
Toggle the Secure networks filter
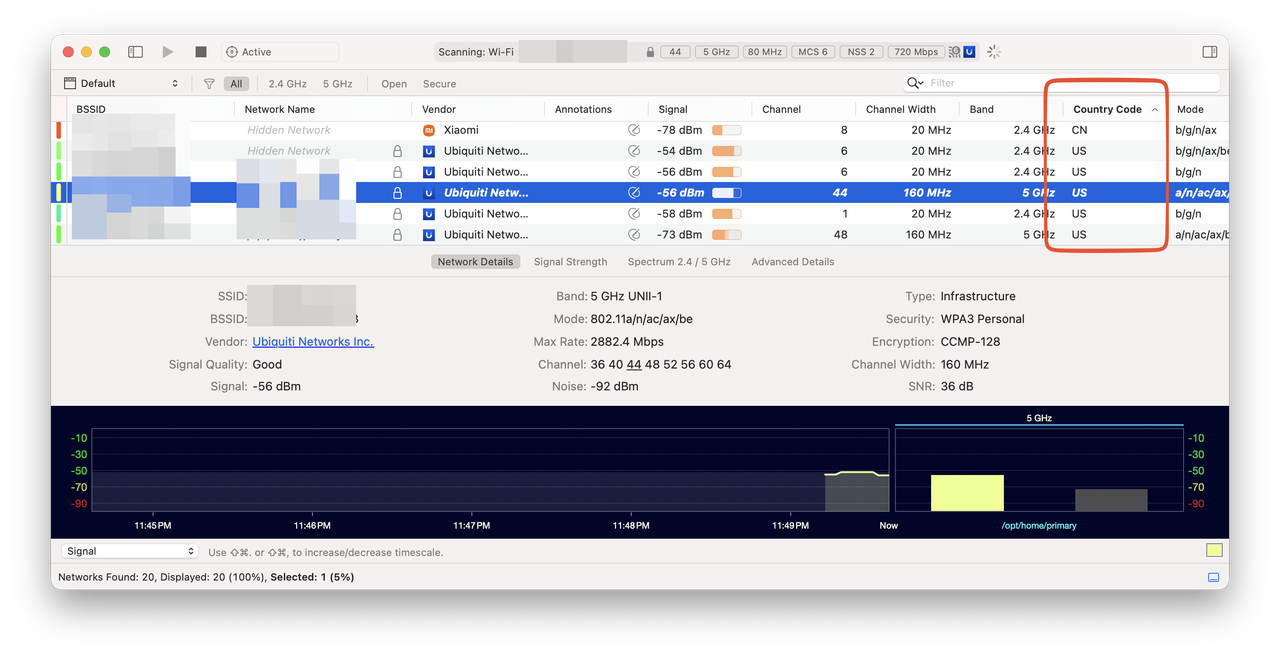click(x=439, y=84)
